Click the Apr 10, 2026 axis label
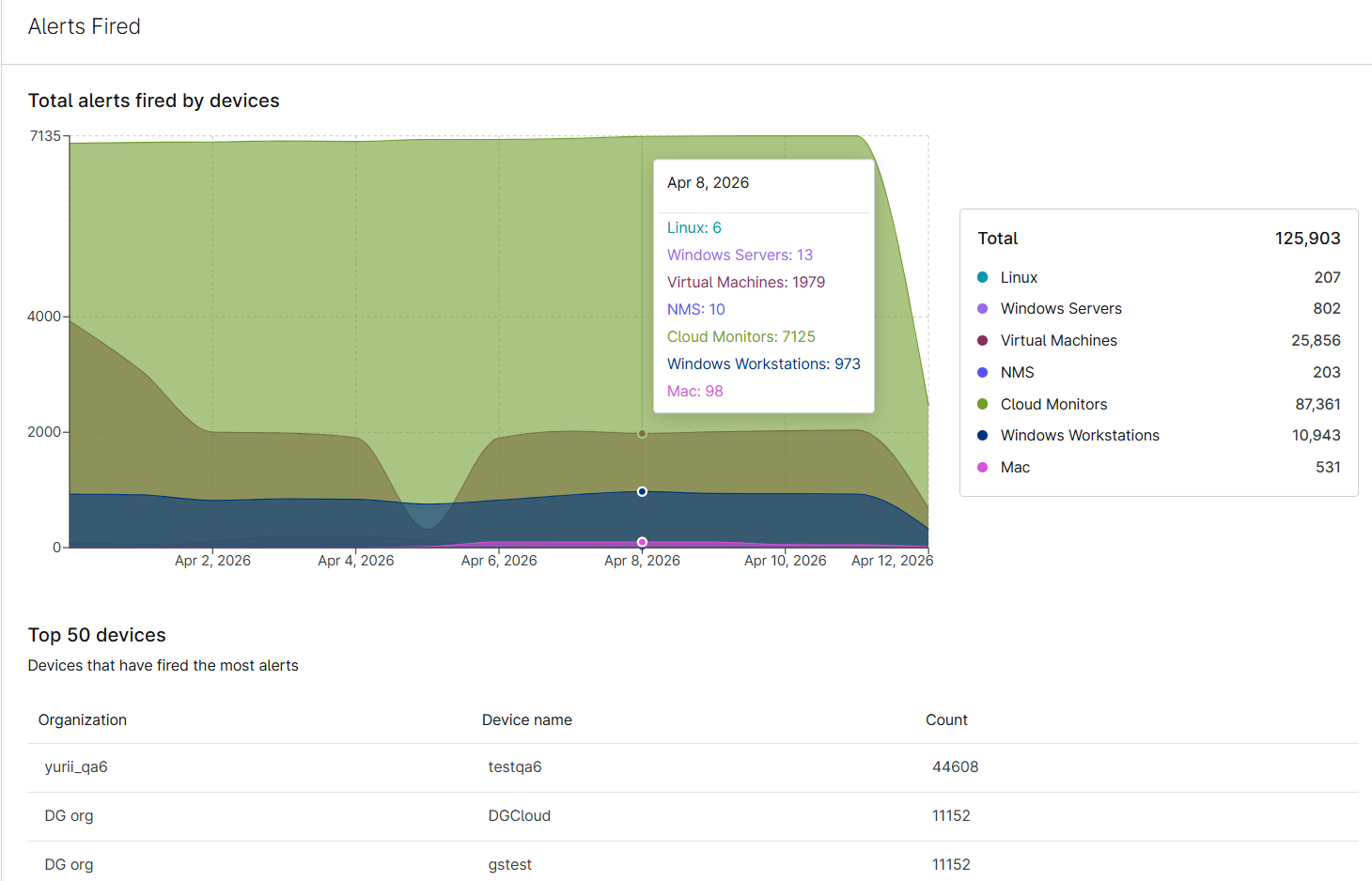 (x=786, y=561)
